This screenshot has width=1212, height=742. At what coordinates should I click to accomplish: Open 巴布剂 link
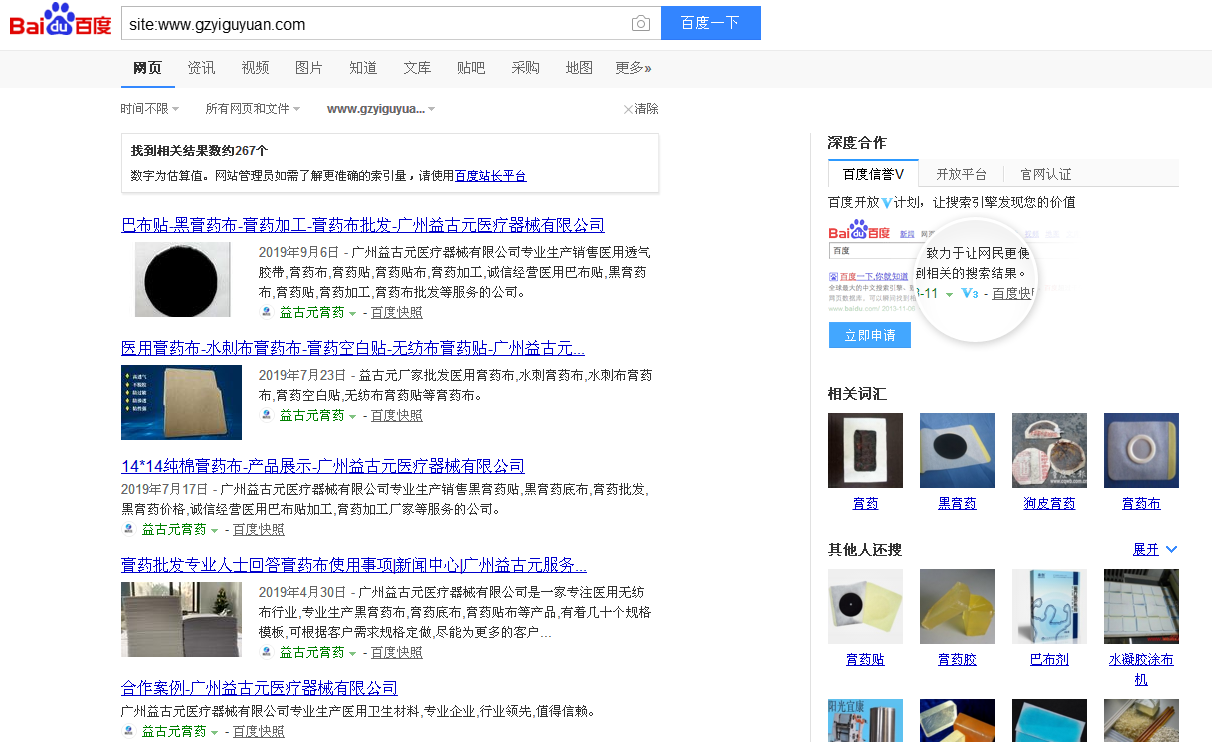(x=1049, y=659)
